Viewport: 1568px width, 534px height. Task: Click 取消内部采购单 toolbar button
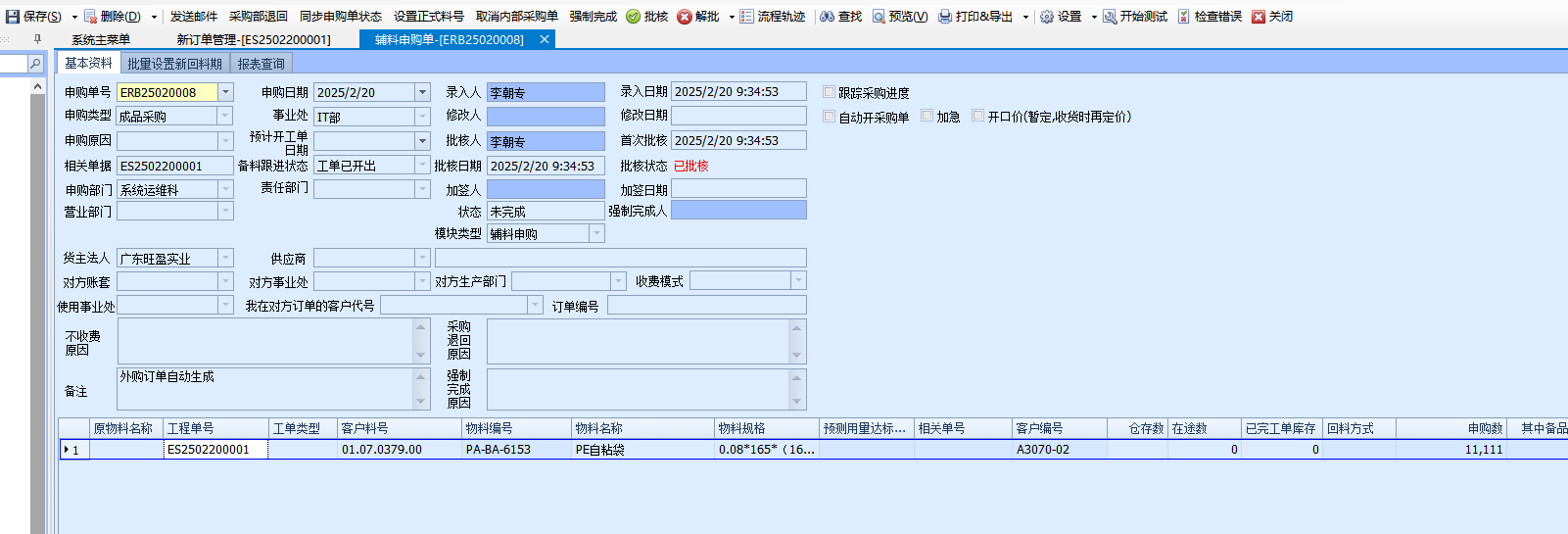[517, 17]
